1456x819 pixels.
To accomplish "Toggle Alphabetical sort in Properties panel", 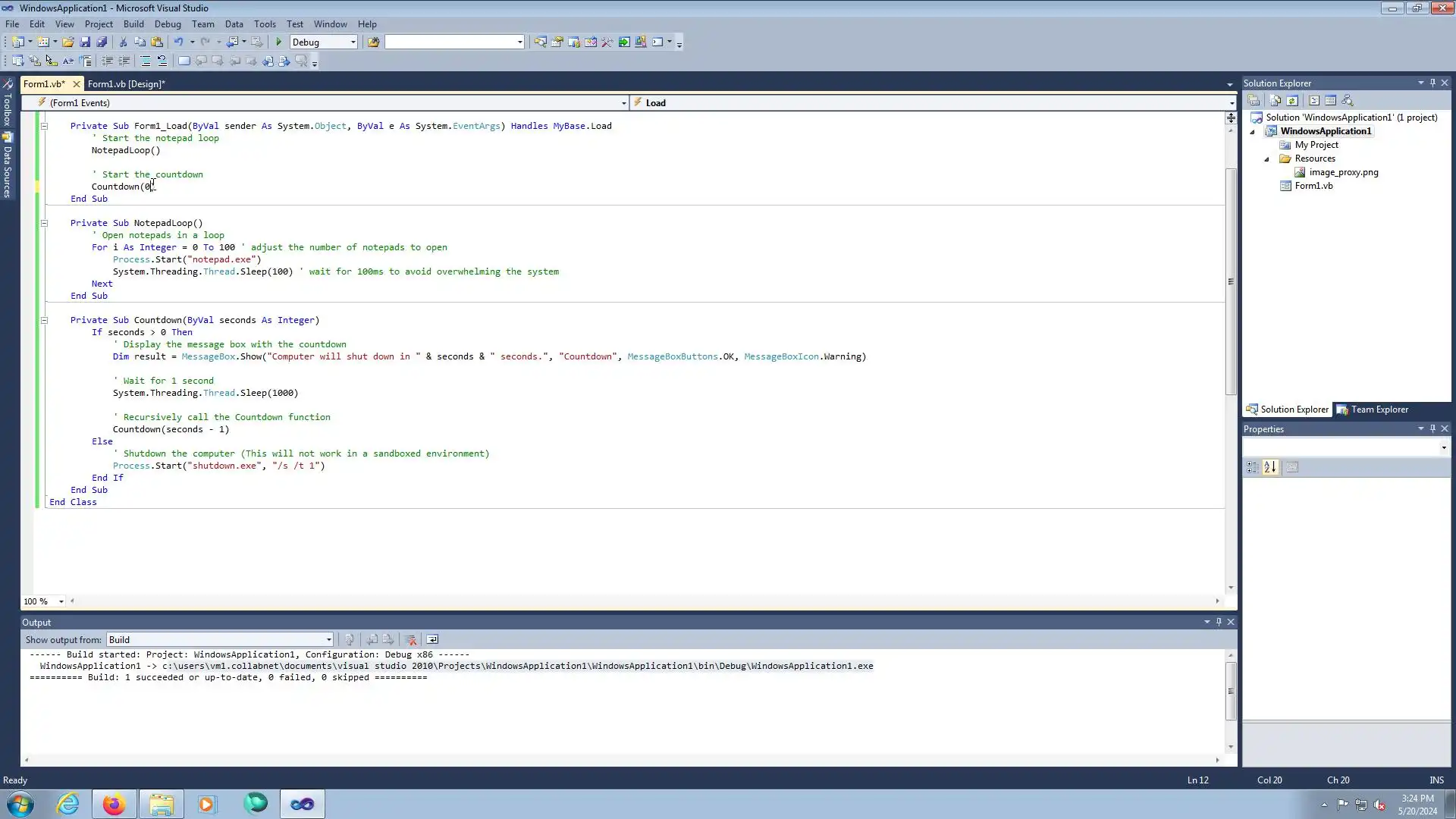I will point(1271,468).
